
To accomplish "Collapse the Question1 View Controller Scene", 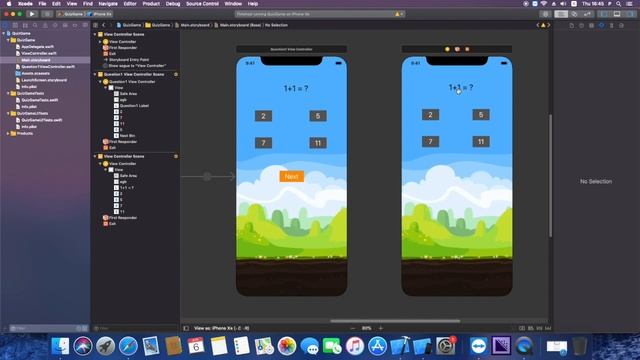I will click(x=95, y=74).
